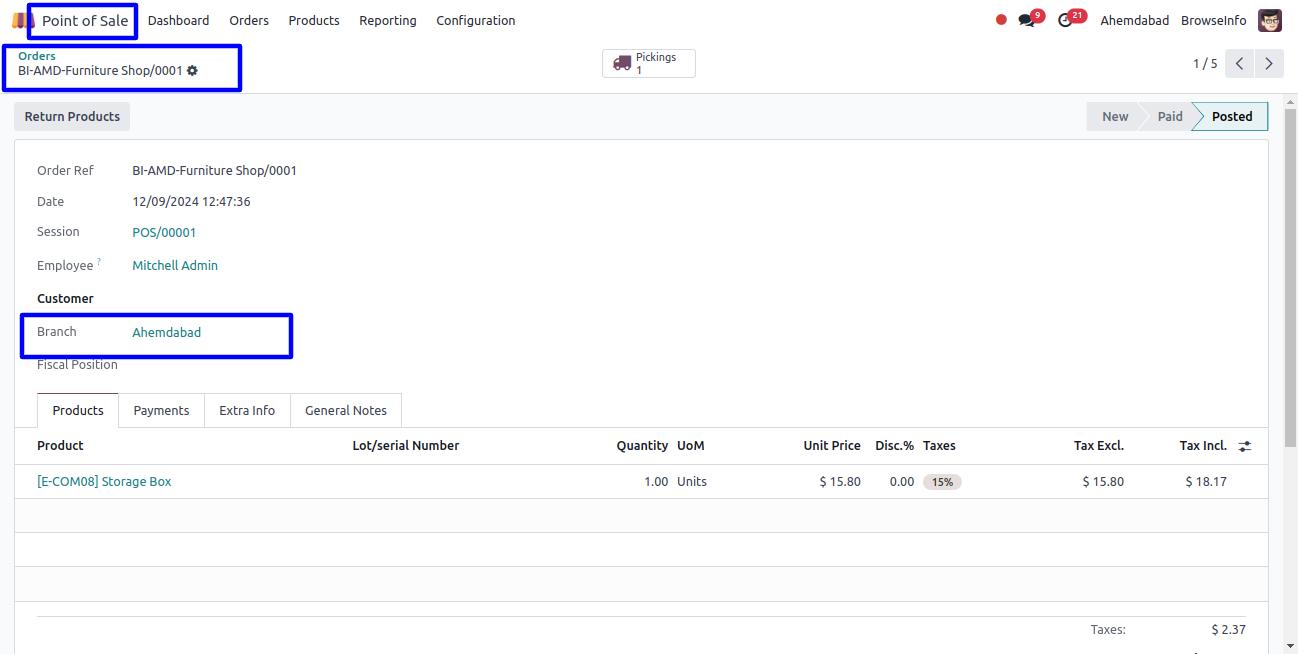
Task: Go to the previous record arrow
Action: [1239, 64]
